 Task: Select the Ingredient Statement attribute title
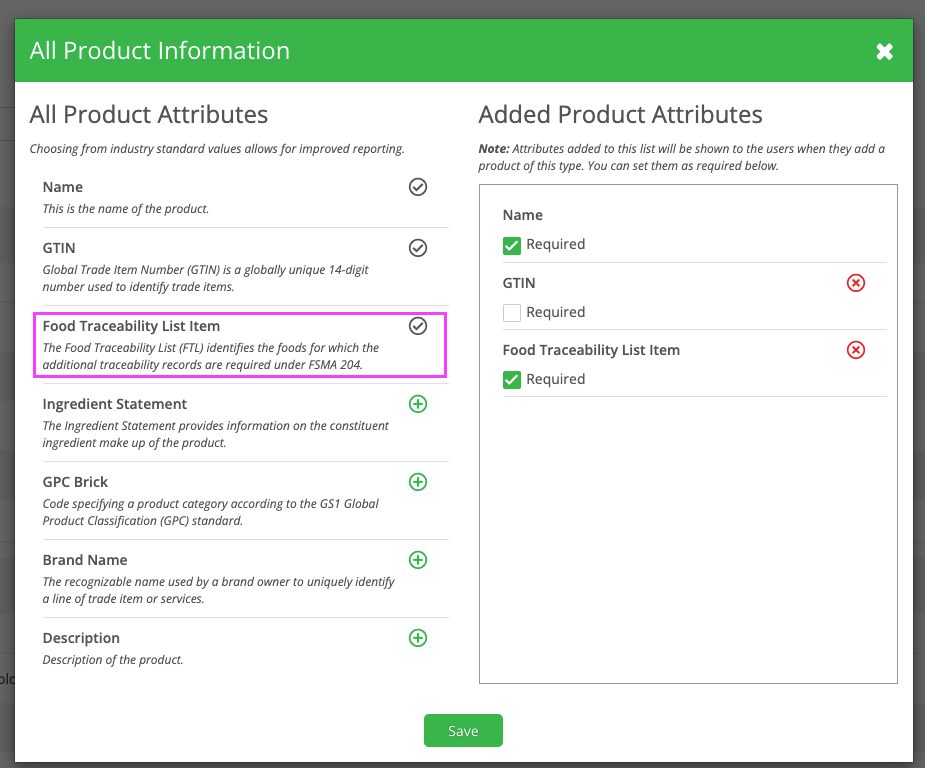[x=115, y=404]
